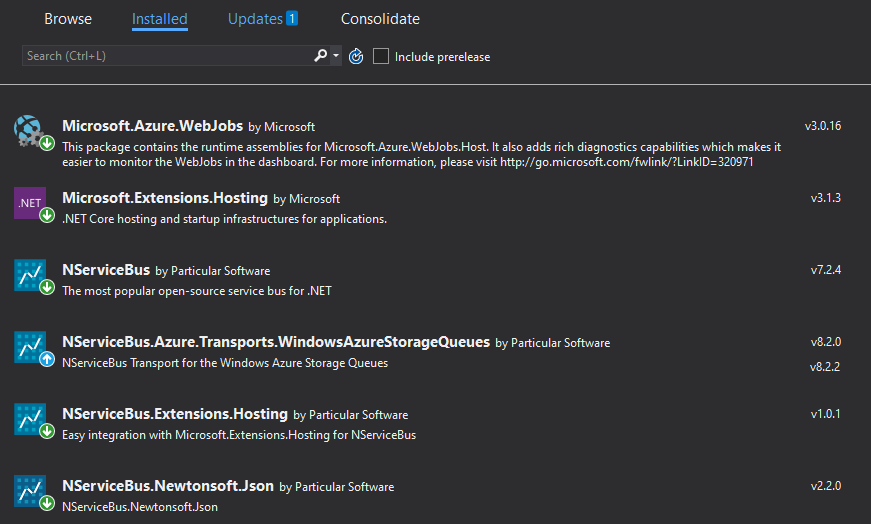Click 'by Particular Software' next to NServiceBus.Newtonsoft.Json
871x524 pixels.
[337, 487]
